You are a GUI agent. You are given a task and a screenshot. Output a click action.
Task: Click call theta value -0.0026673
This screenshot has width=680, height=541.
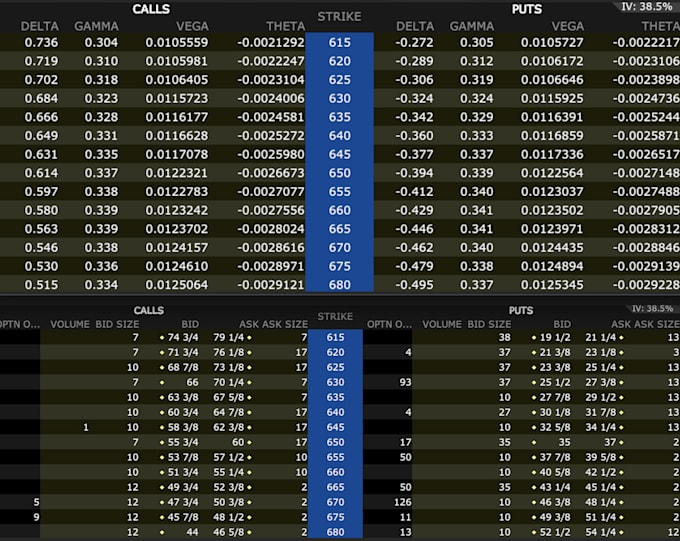point(271,173)
